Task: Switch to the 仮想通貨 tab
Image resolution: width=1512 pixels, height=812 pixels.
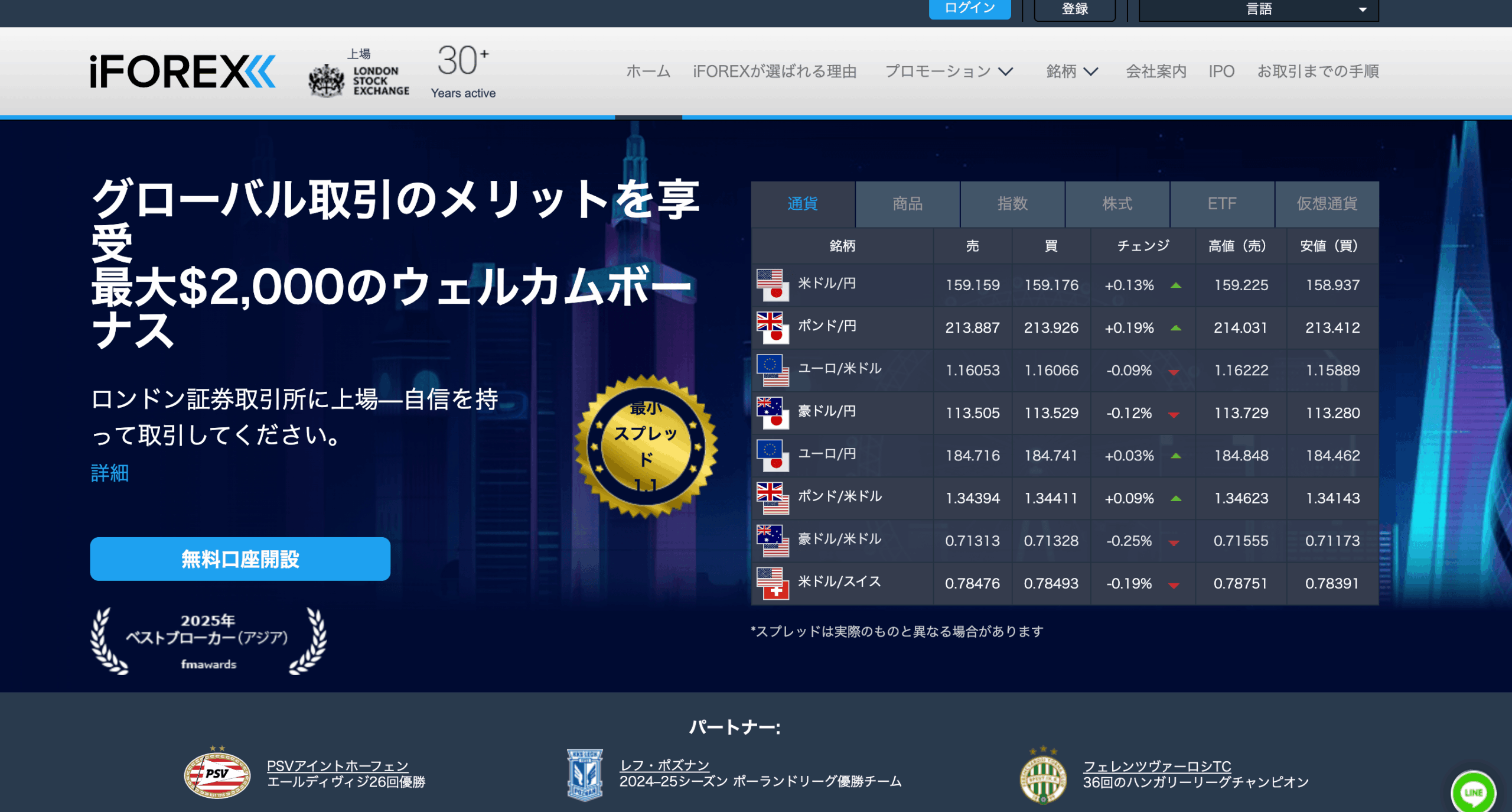Action: point(1327,204)
